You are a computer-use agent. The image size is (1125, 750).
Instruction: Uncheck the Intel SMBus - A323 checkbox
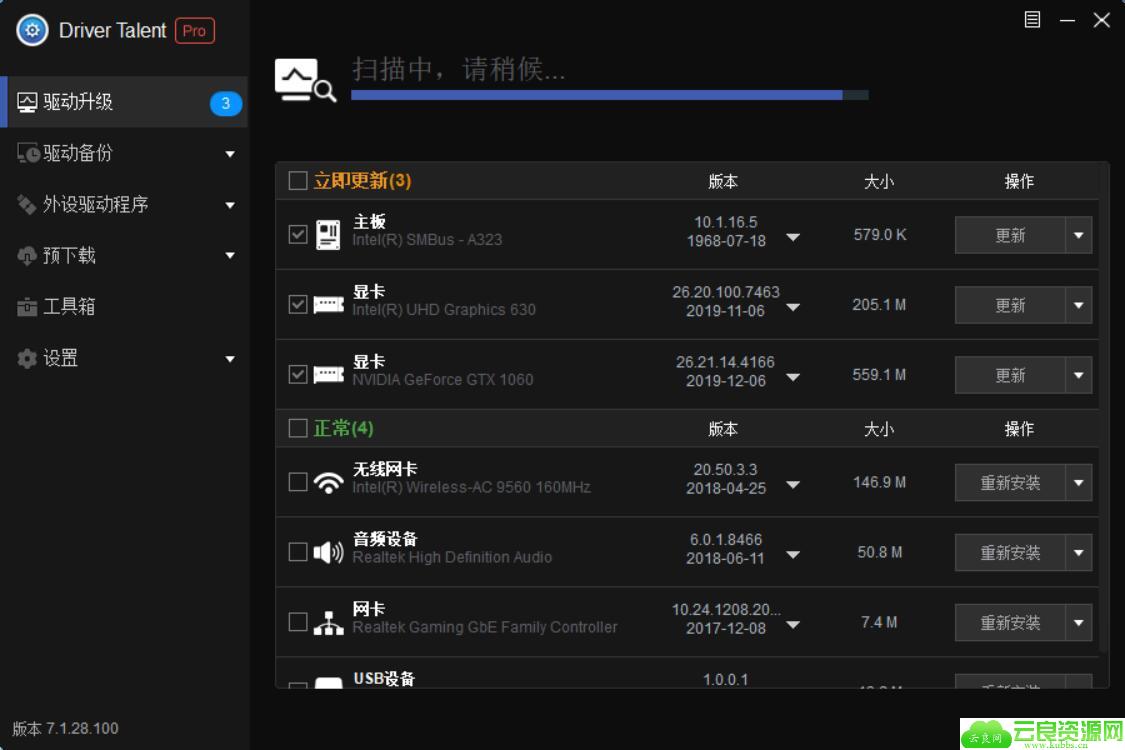pos(298,235)
